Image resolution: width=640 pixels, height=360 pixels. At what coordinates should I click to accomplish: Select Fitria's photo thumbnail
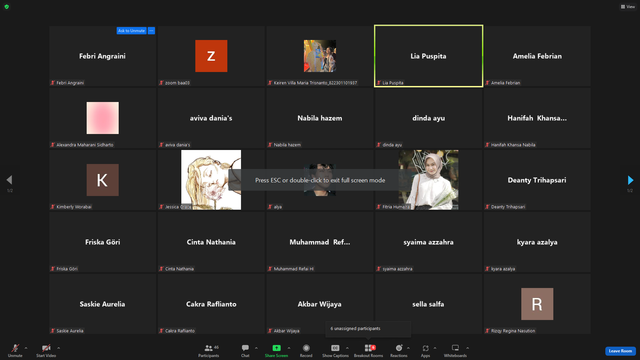pos(428,180)
